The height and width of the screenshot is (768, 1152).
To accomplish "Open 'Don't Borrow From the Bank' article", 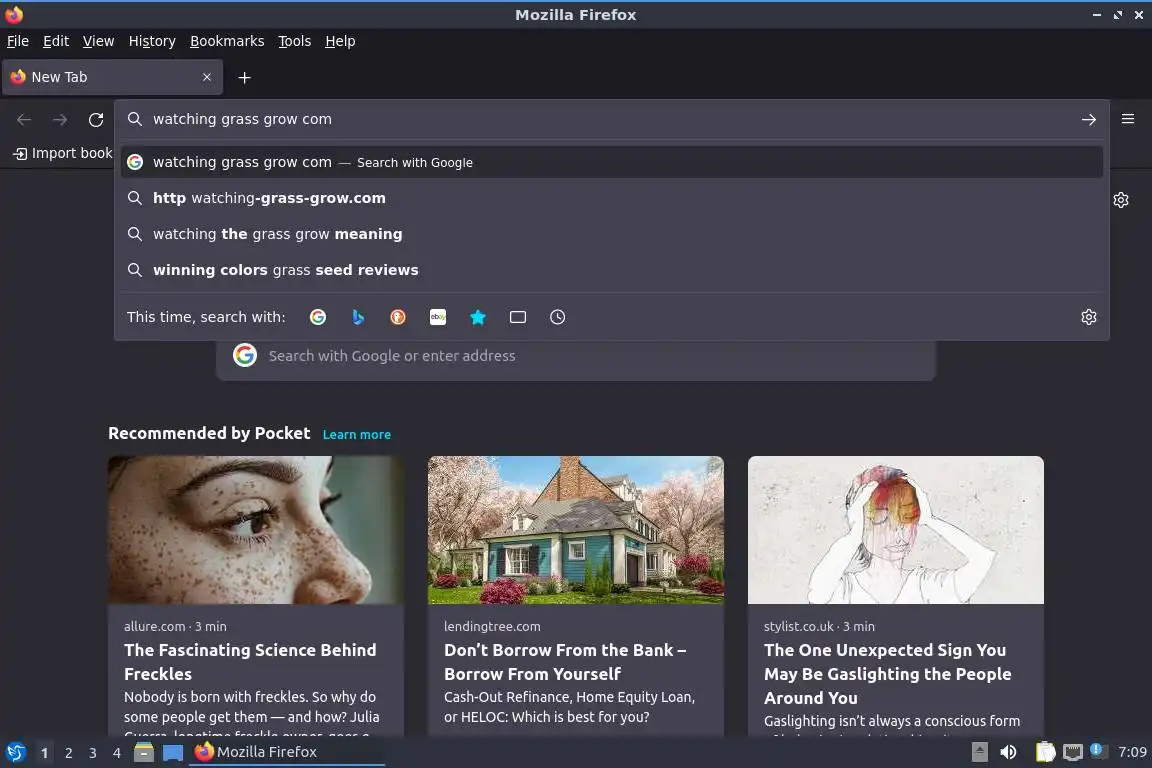I will tap(565, 661).
